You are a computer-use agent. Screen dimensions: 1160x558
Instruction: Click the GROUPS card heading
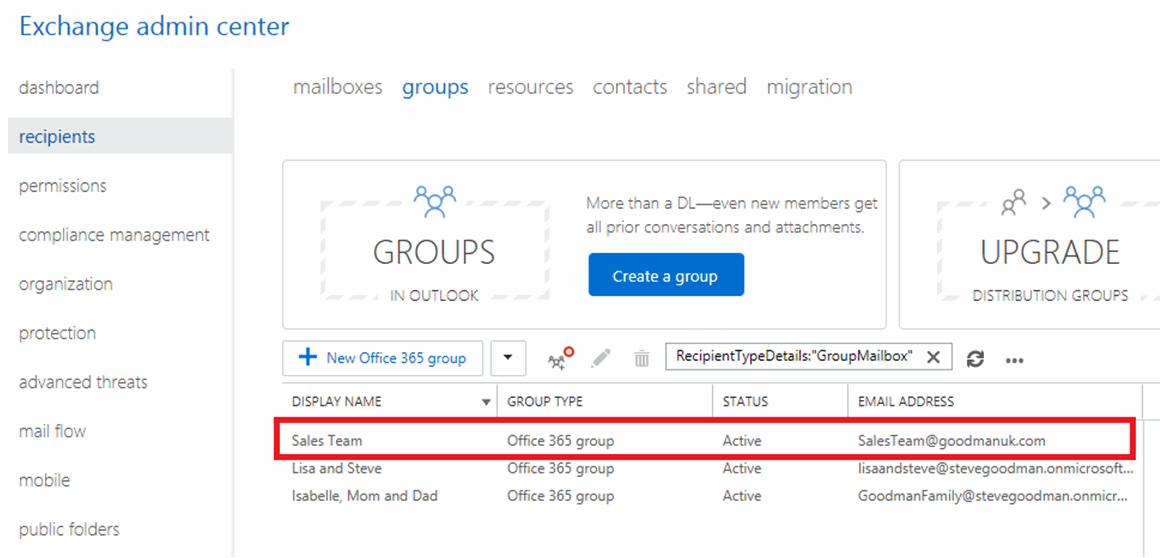(434, 252)
